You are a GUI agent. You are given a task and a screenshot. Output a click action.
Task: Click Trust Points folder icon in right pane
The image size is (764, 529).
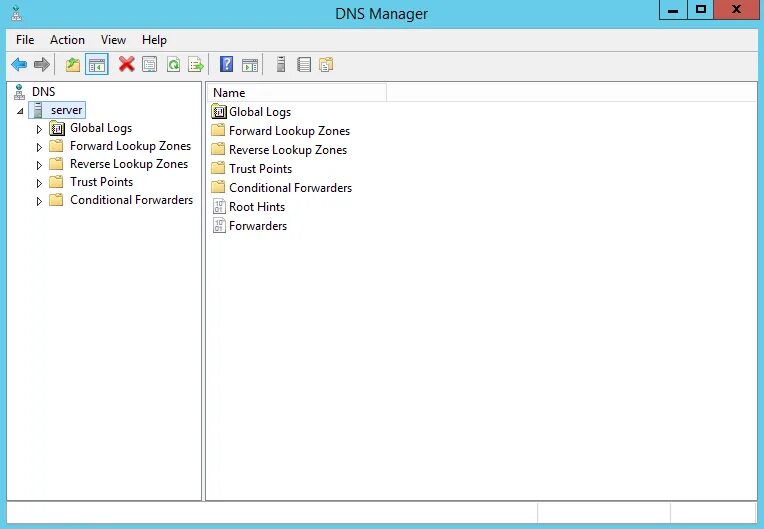click(x=218, y=168)
